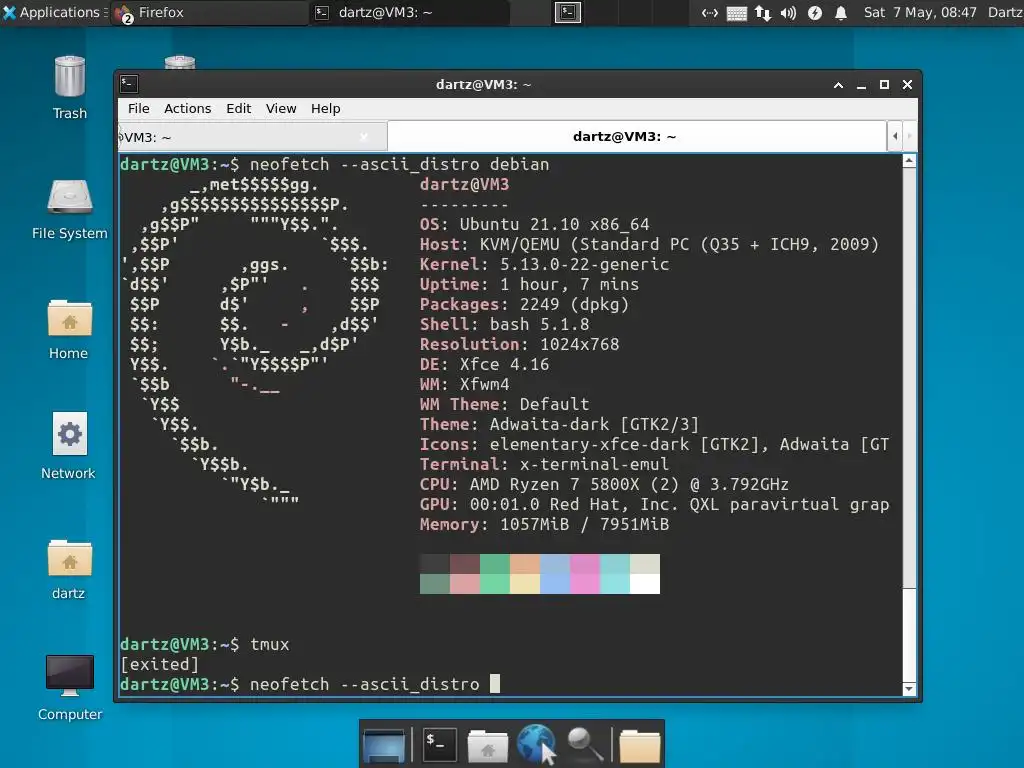Close the terminal window
The image size is (1024, 768).
pyautogui.click(x=907, y=85)
